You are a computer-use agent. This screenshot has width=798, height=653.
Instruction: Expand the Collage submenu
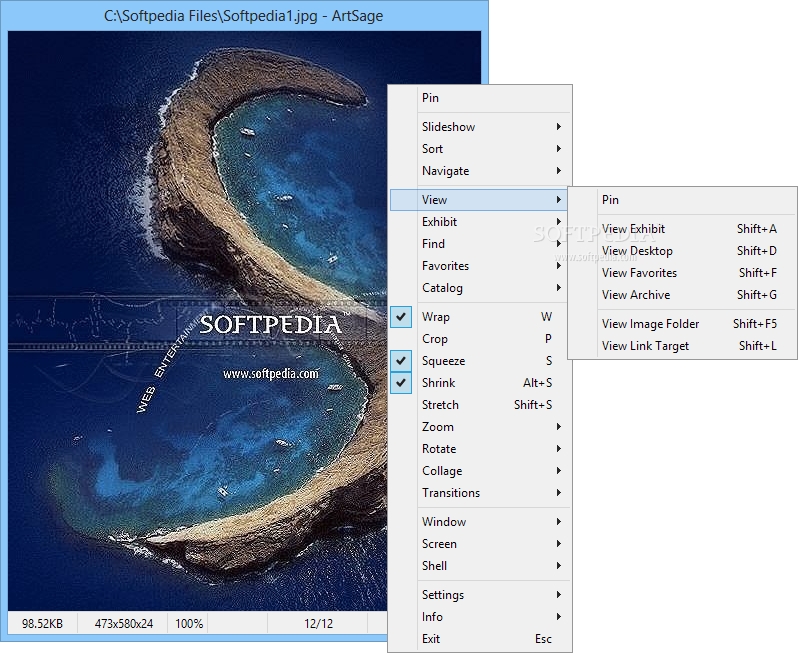[x=480, y=471]
